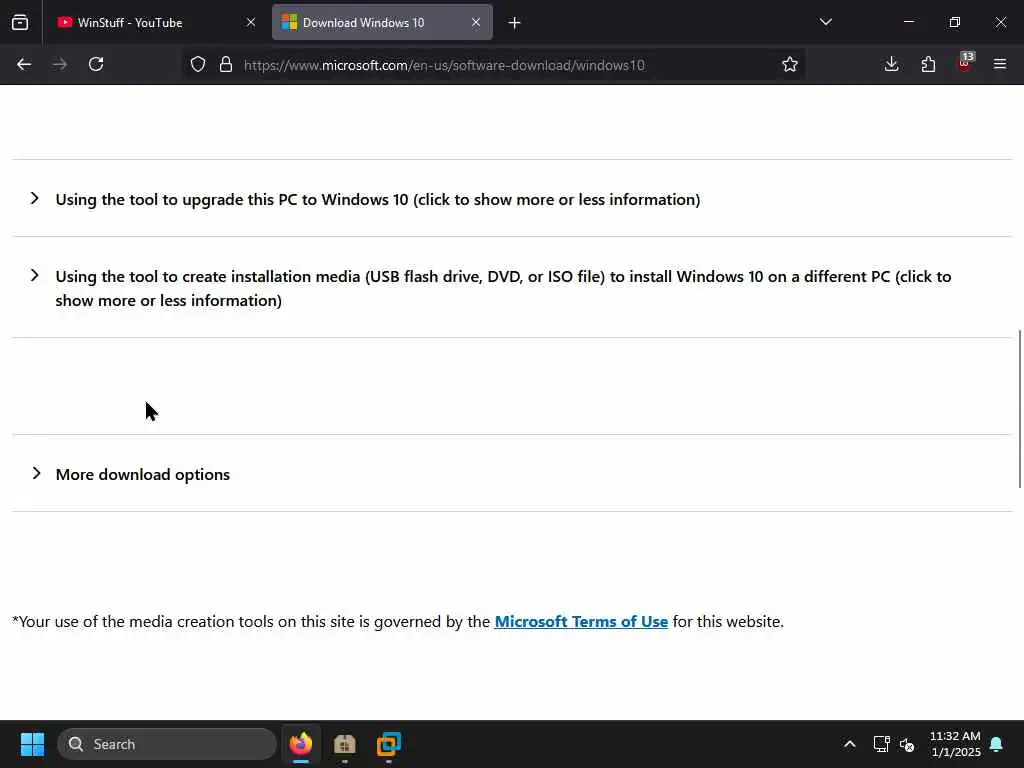Click the page vertical scrollbar thumb
This screenshot has width=1024, height=768.
pos(1020,409)
